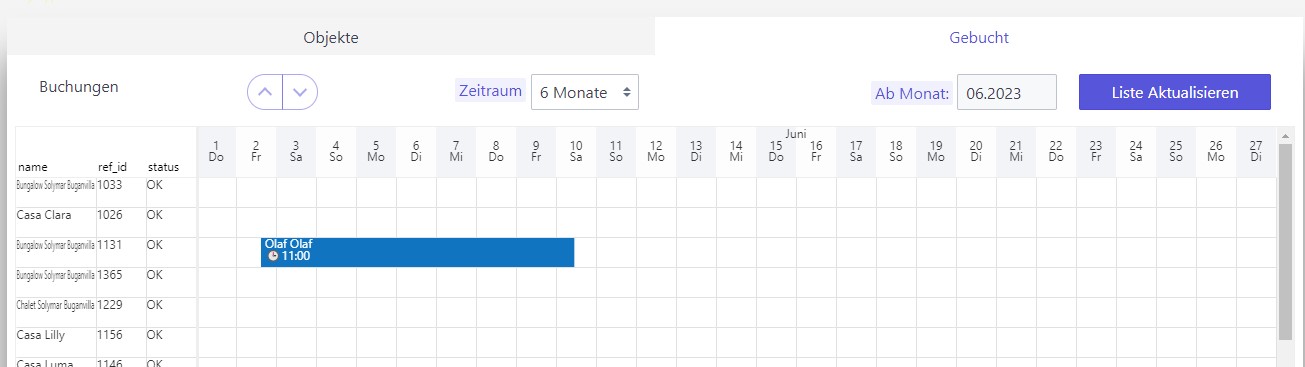This screenshot has width=1305, height=367.
Task: Click the Zeitraum label
Action: click(490, 91)
